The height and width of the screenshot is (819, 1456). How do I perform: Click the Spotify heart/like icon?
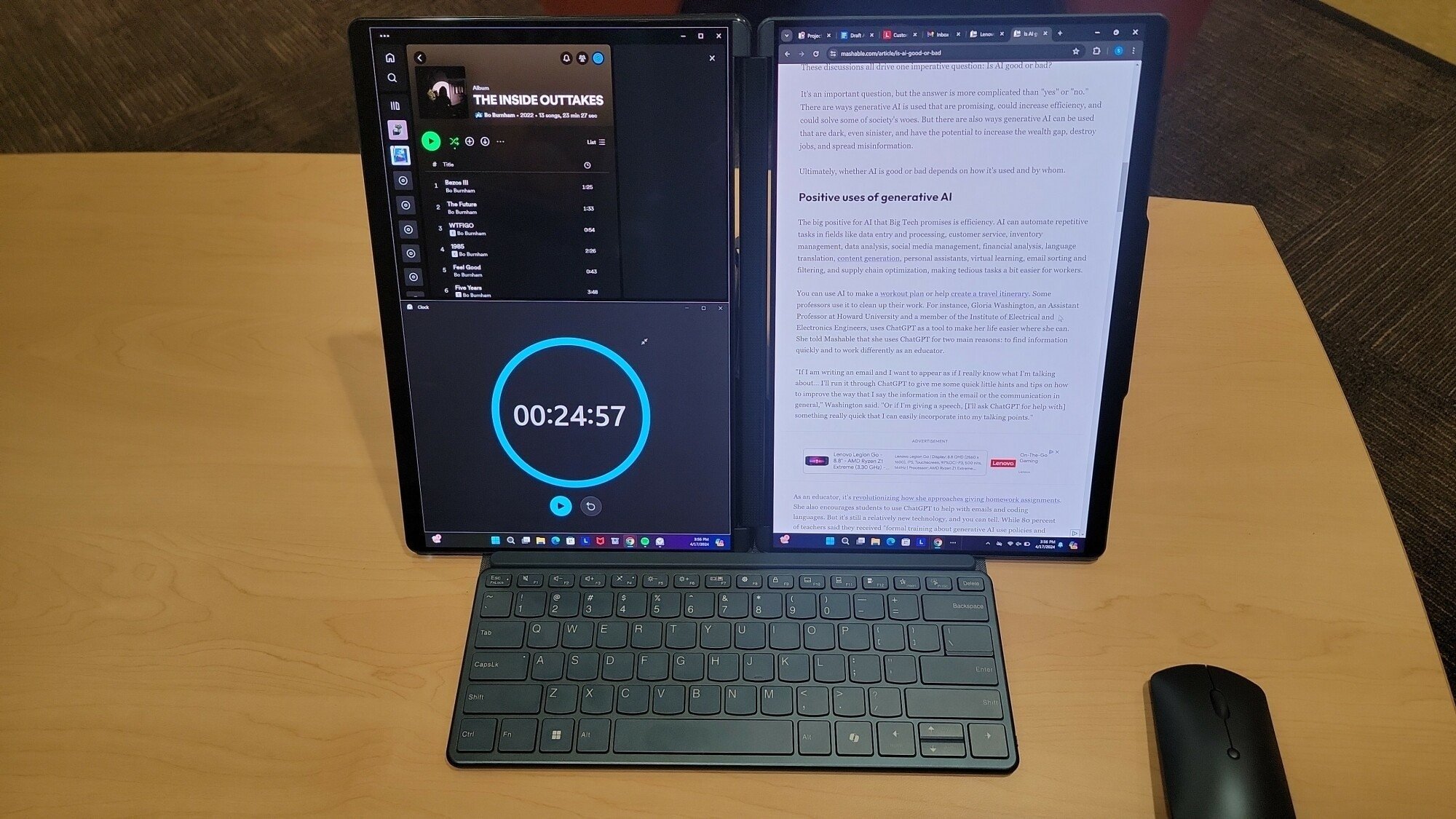point(469,141)
